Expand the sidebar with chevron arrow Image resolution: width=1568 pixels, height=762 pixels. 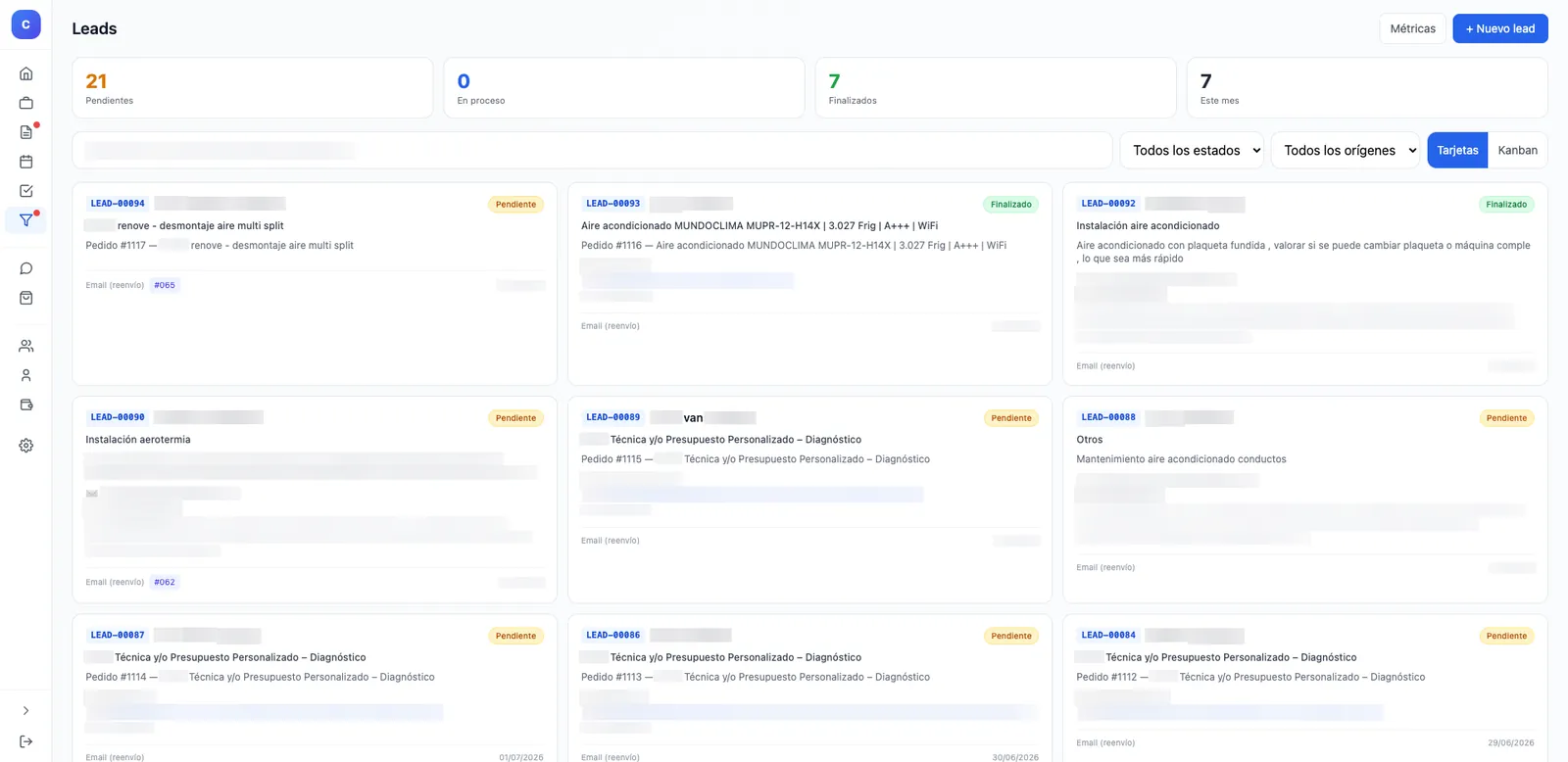[x=26, y=711]
